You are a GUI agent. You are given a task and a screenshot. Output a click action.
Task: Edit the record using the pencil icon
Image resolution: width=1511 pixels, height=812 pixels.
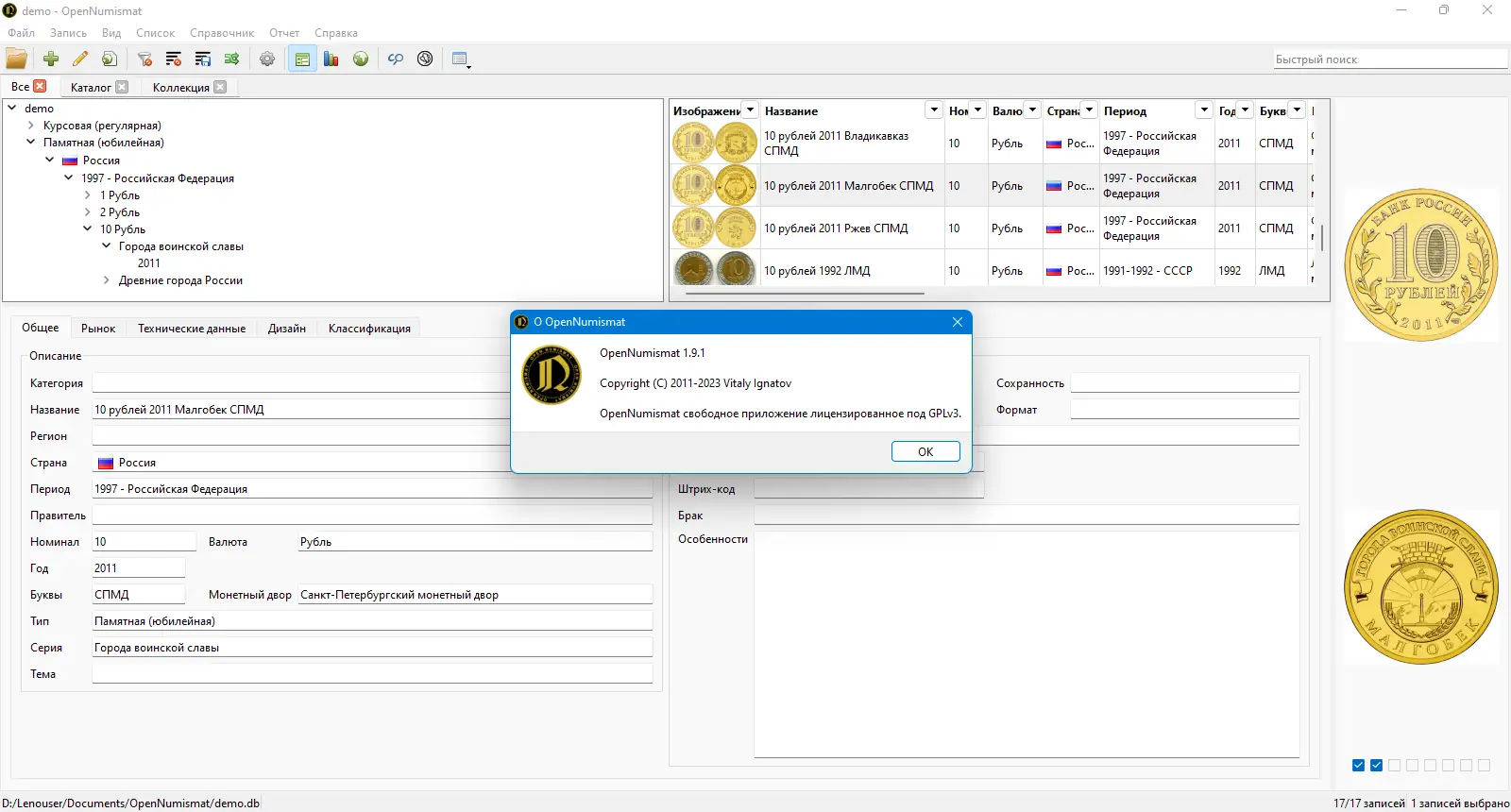pyautogui.click(x=80, y=59)
